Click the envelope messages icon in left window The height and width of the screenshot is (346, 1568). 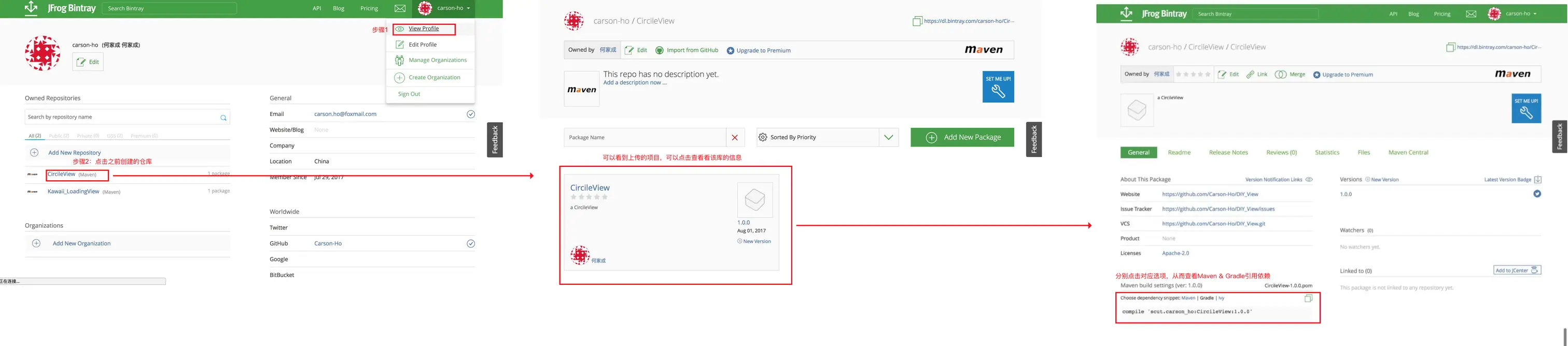400,8
